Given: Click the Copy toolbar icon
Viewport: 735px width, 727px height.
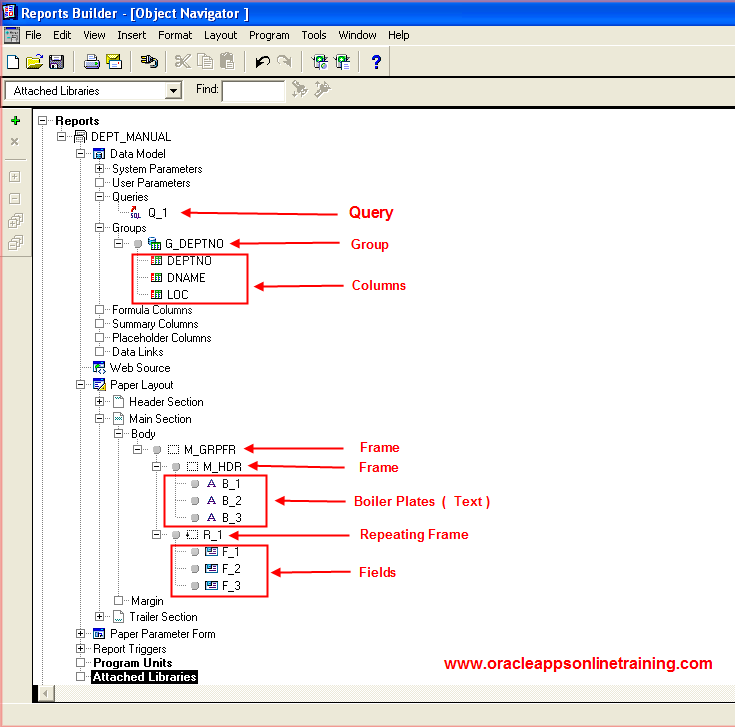Looking at the screenshot, I should click(x=205, y=61).
